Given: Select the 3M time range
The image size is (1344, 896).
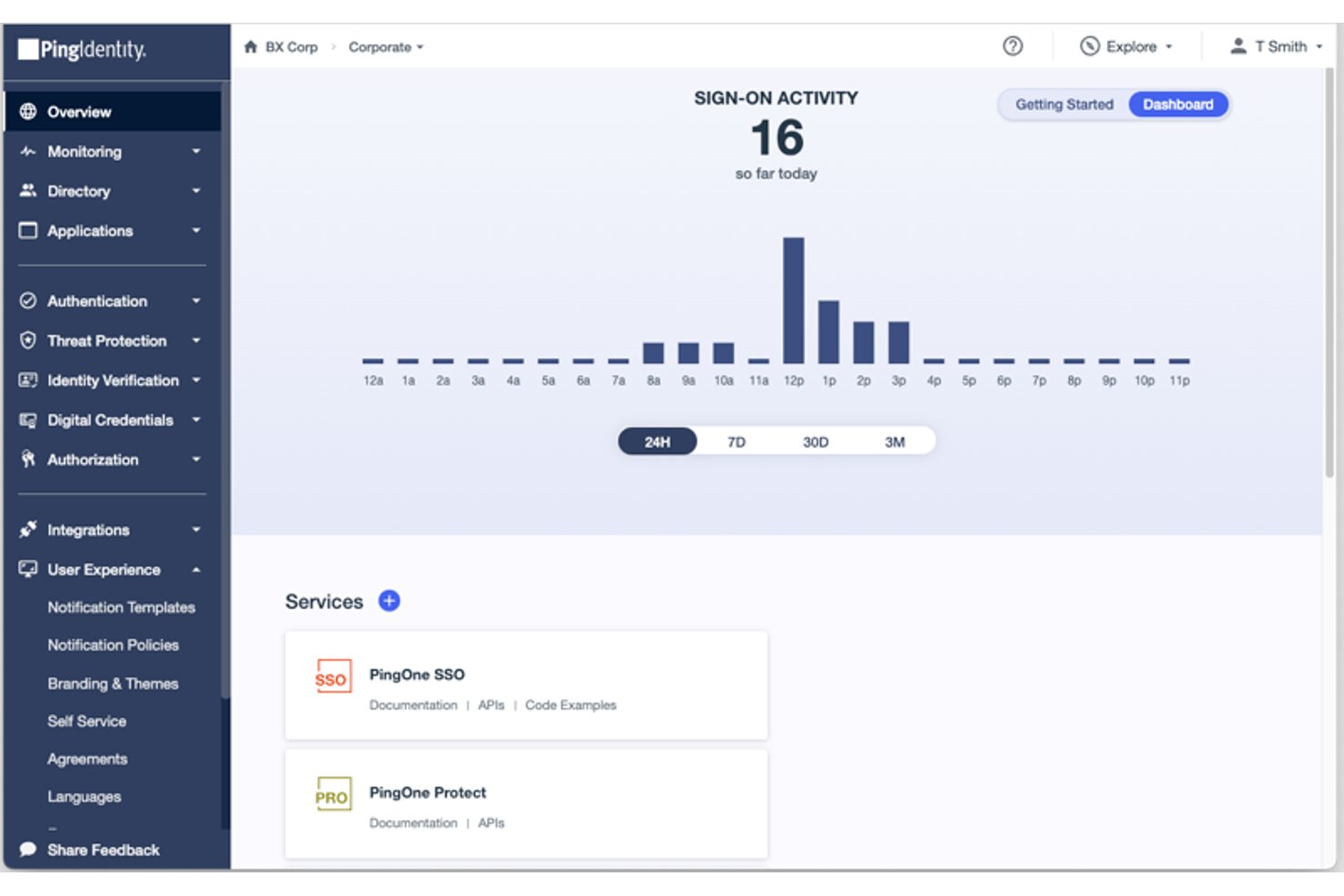Looking at the screenshot, I should pos(894,442).
